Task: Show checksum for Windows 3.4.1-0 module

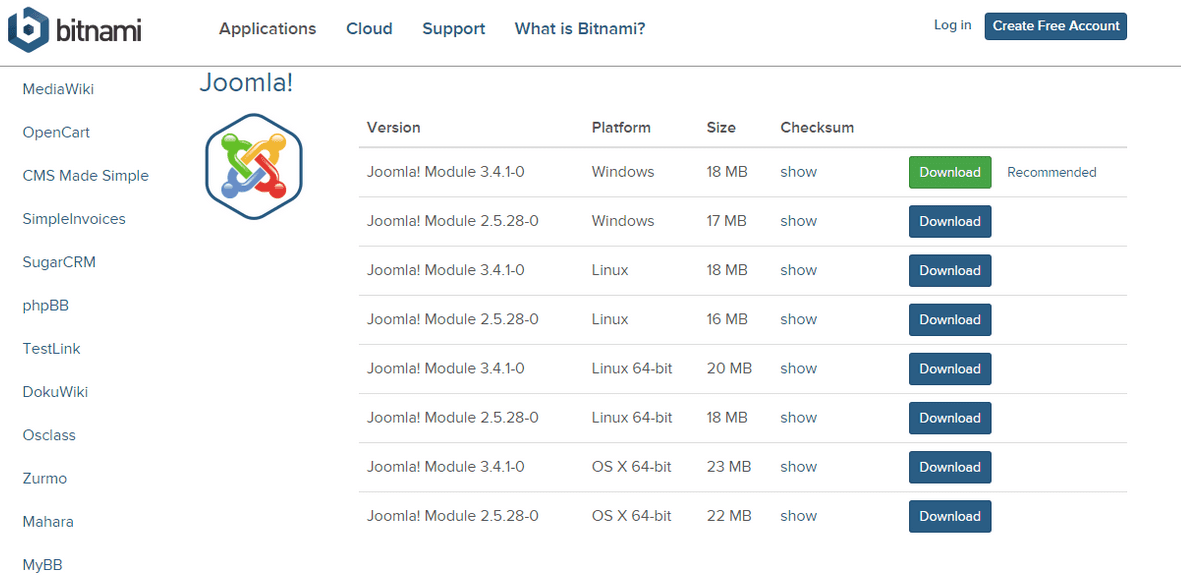Action: [x=798, y=172]
